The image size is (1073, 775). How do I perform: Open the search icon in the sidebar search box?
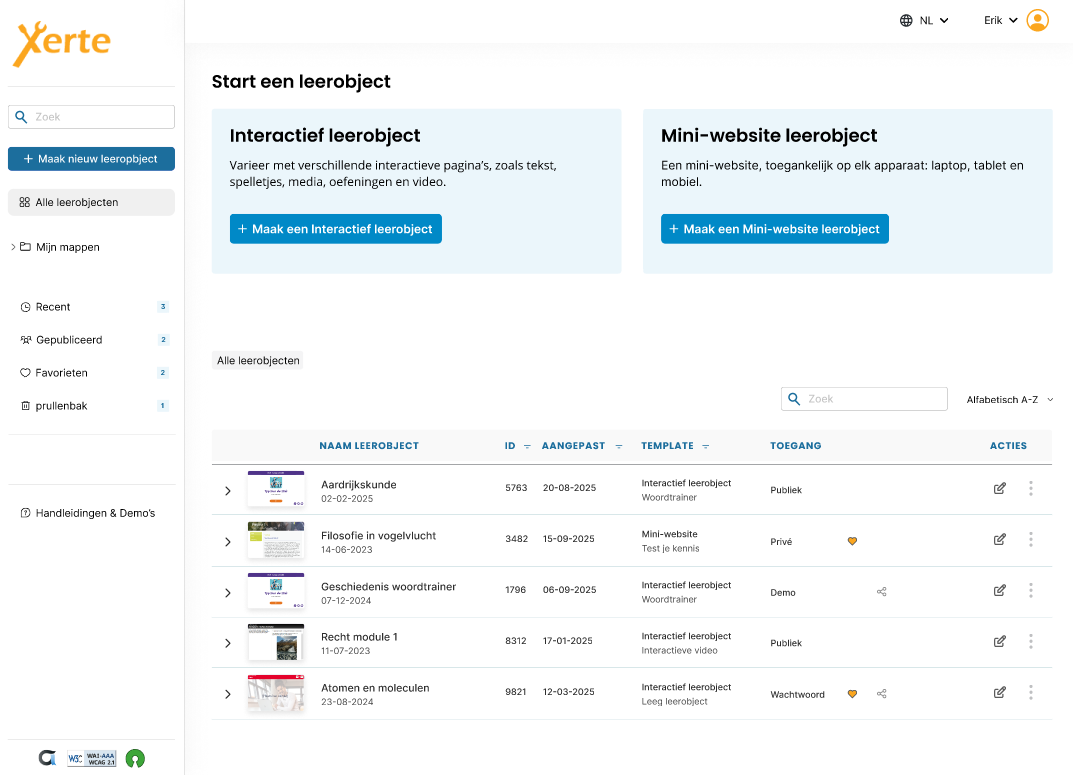[x=21, y=116]
